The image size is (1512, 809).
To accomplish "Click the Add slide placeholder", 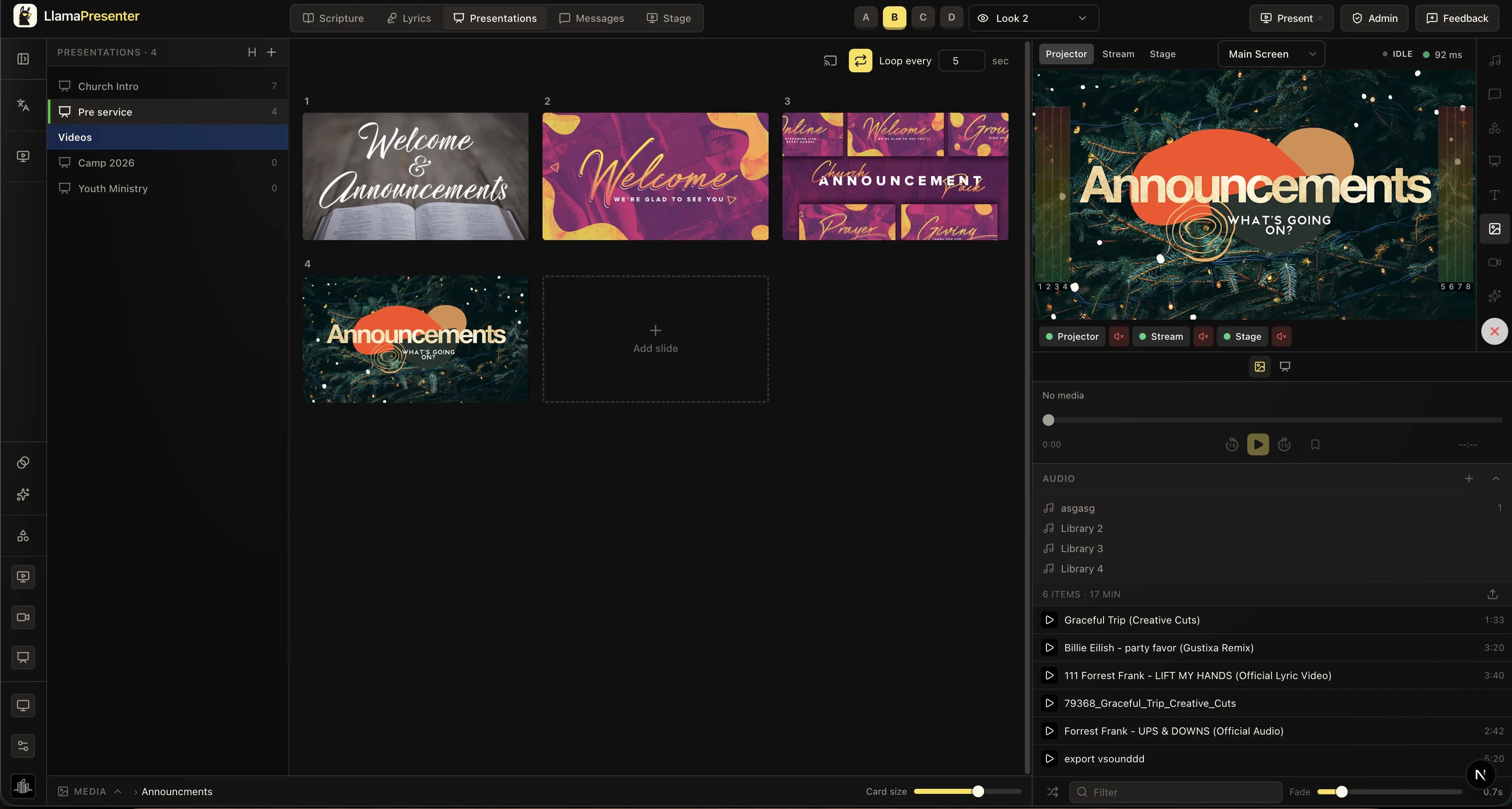I will click(655, 339).
